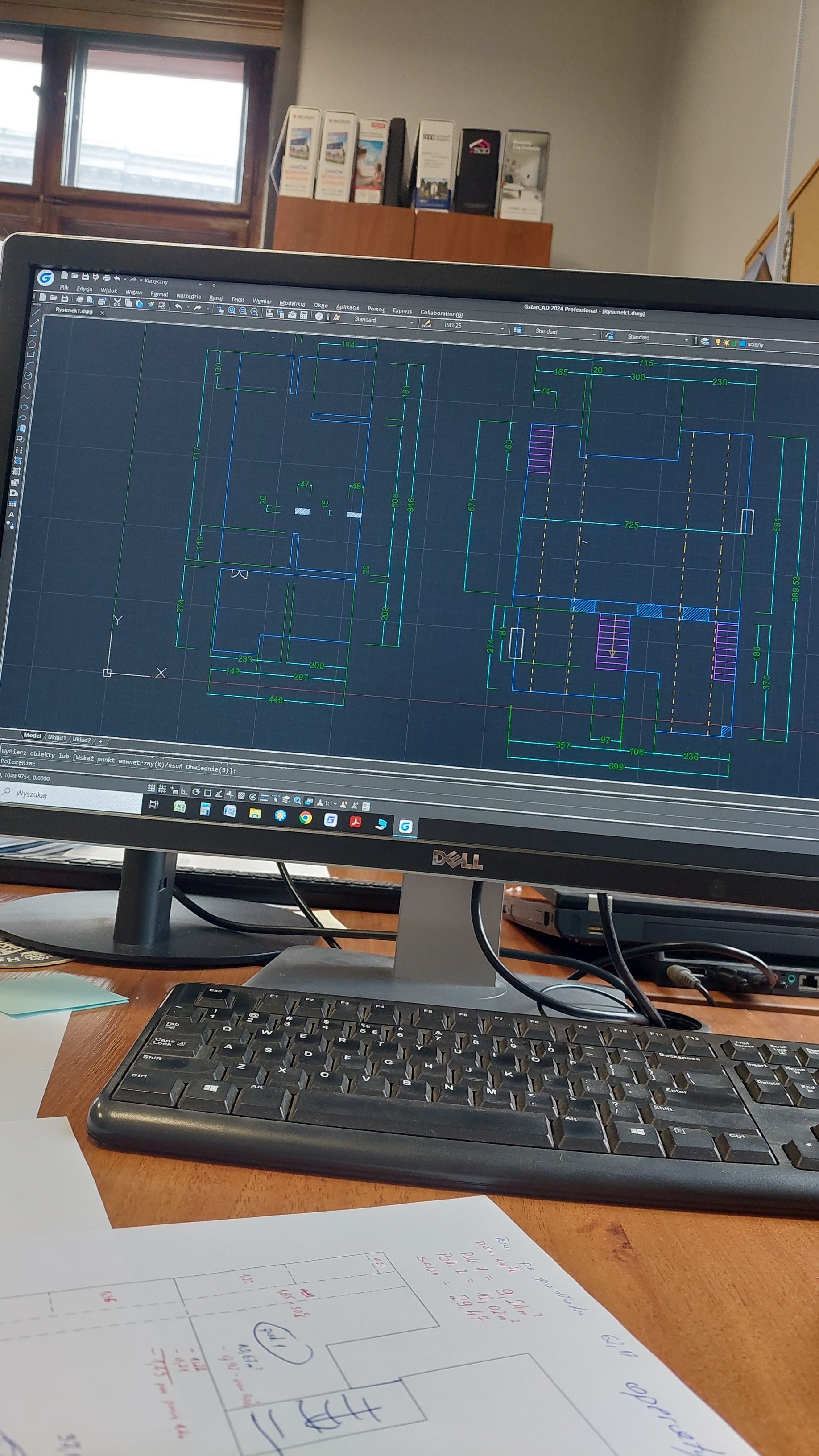Select the Polygon draw tool
Screen dimensions: 819x1456
tap(32, 343)
